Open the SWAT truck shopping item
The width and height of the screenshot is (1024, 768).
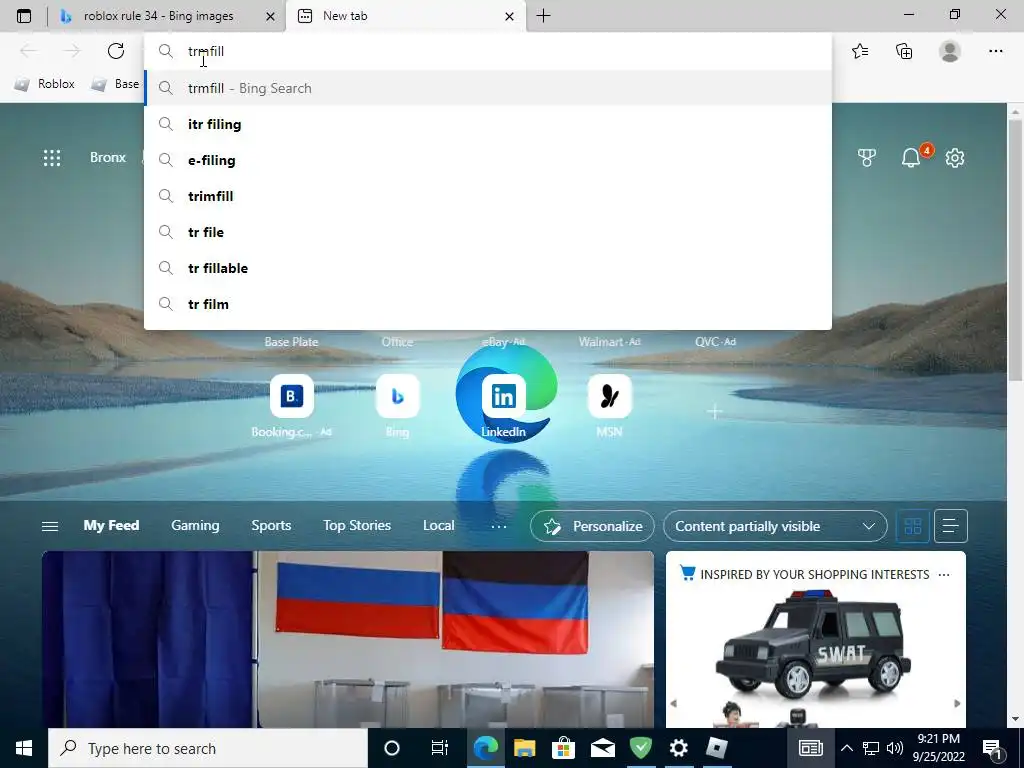[815, 643]
